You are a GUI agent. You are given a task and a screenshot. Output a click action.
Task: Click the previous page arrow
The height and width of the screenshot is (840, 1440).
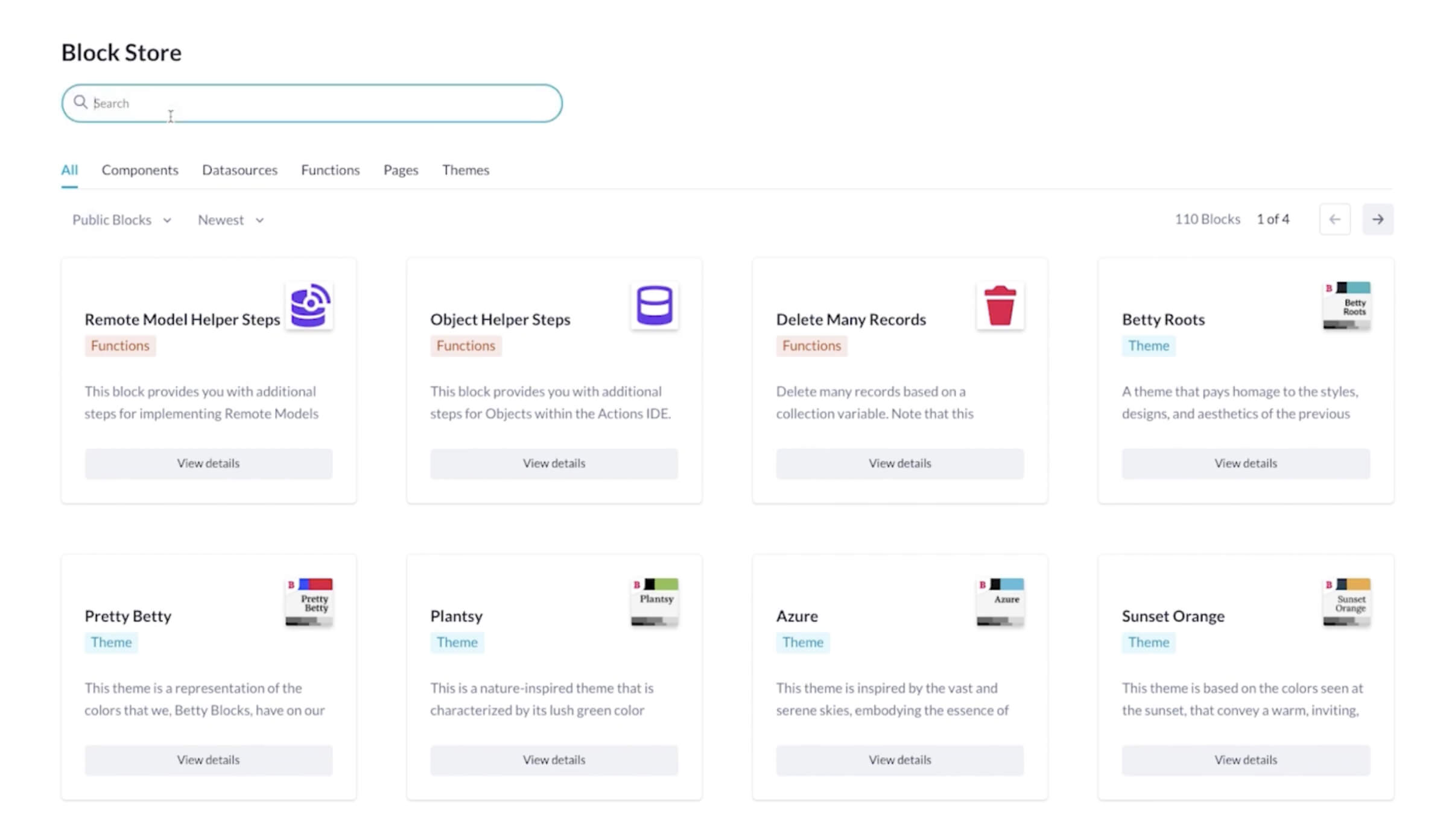coord(1334,219)
